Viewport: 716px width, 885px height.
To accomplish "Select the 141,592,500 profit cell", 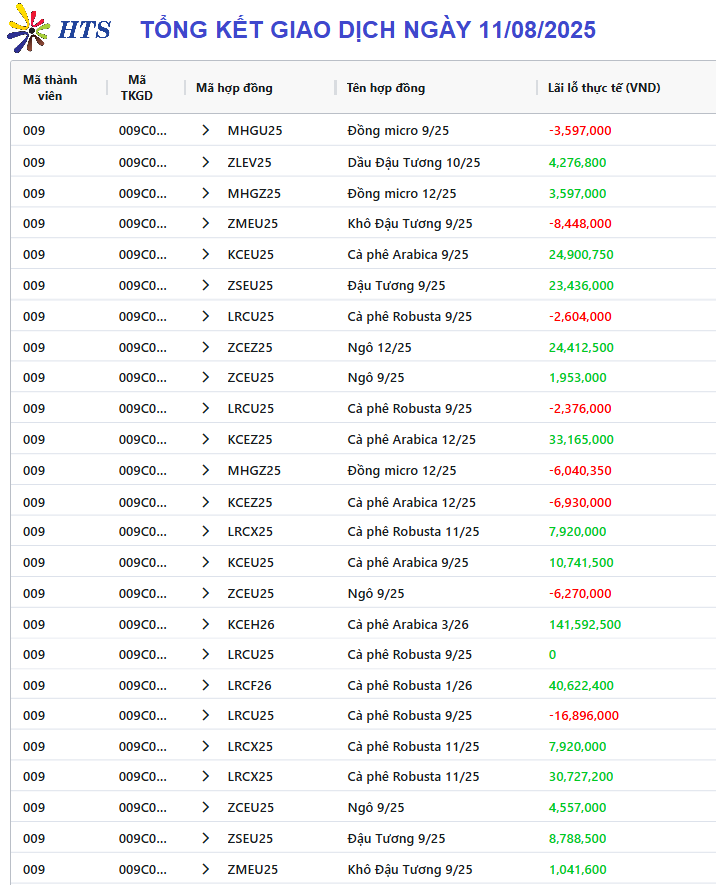I will 585,624.
